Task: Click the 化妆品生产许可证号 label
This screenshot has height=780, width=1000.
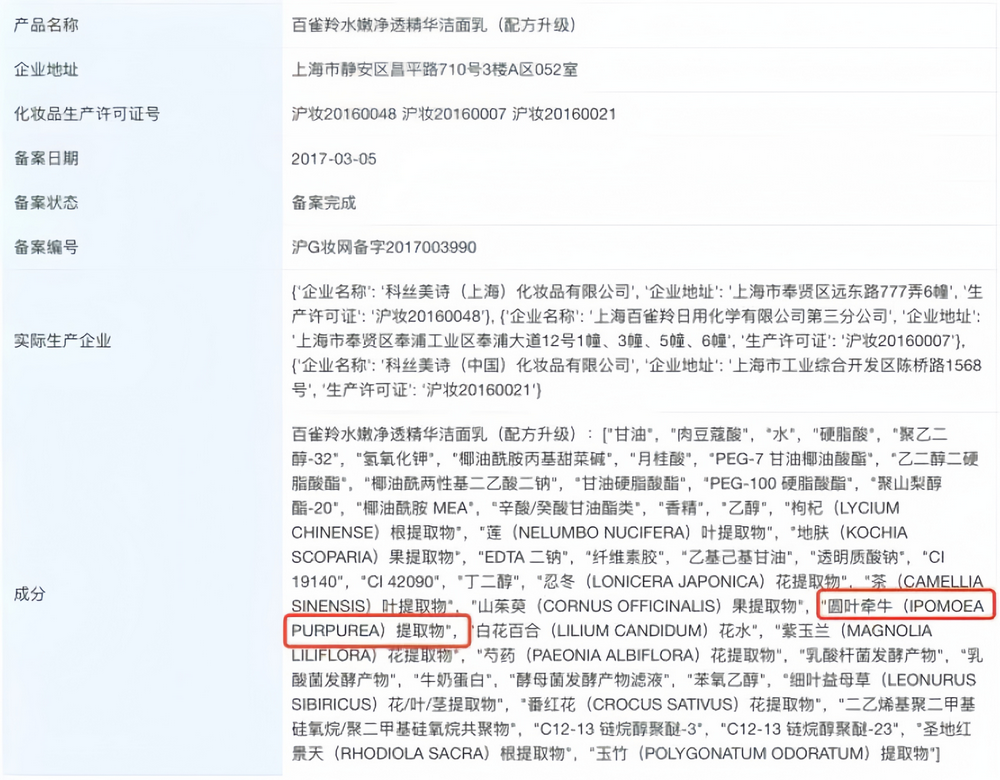Action: pyautogui.click(x=87, y=114)
